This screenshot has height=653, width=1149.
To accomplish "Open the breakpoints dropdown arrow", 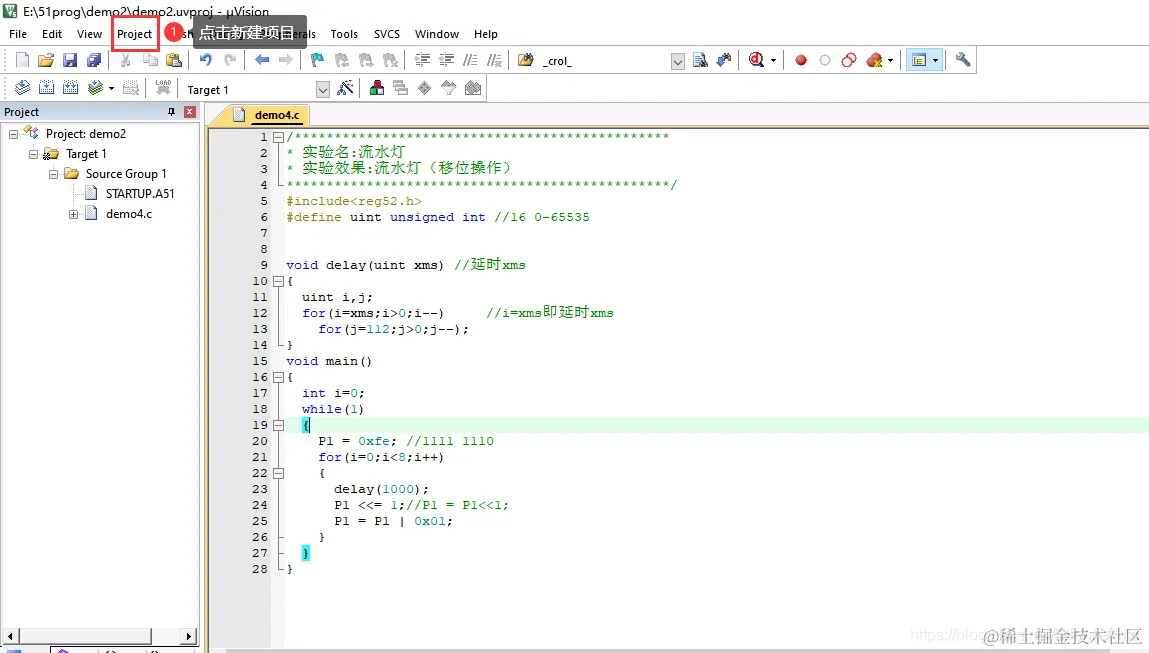I will click(x=890, y=60).
